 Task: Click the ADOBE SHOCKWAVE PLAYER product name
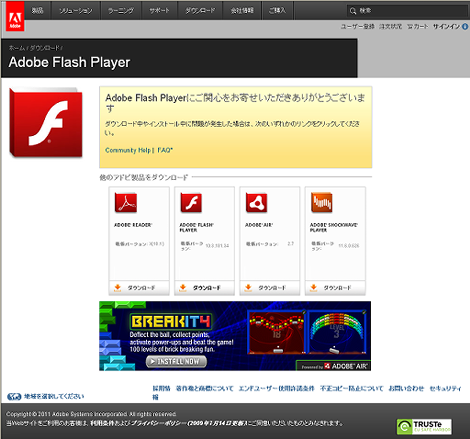coord(334,227)
